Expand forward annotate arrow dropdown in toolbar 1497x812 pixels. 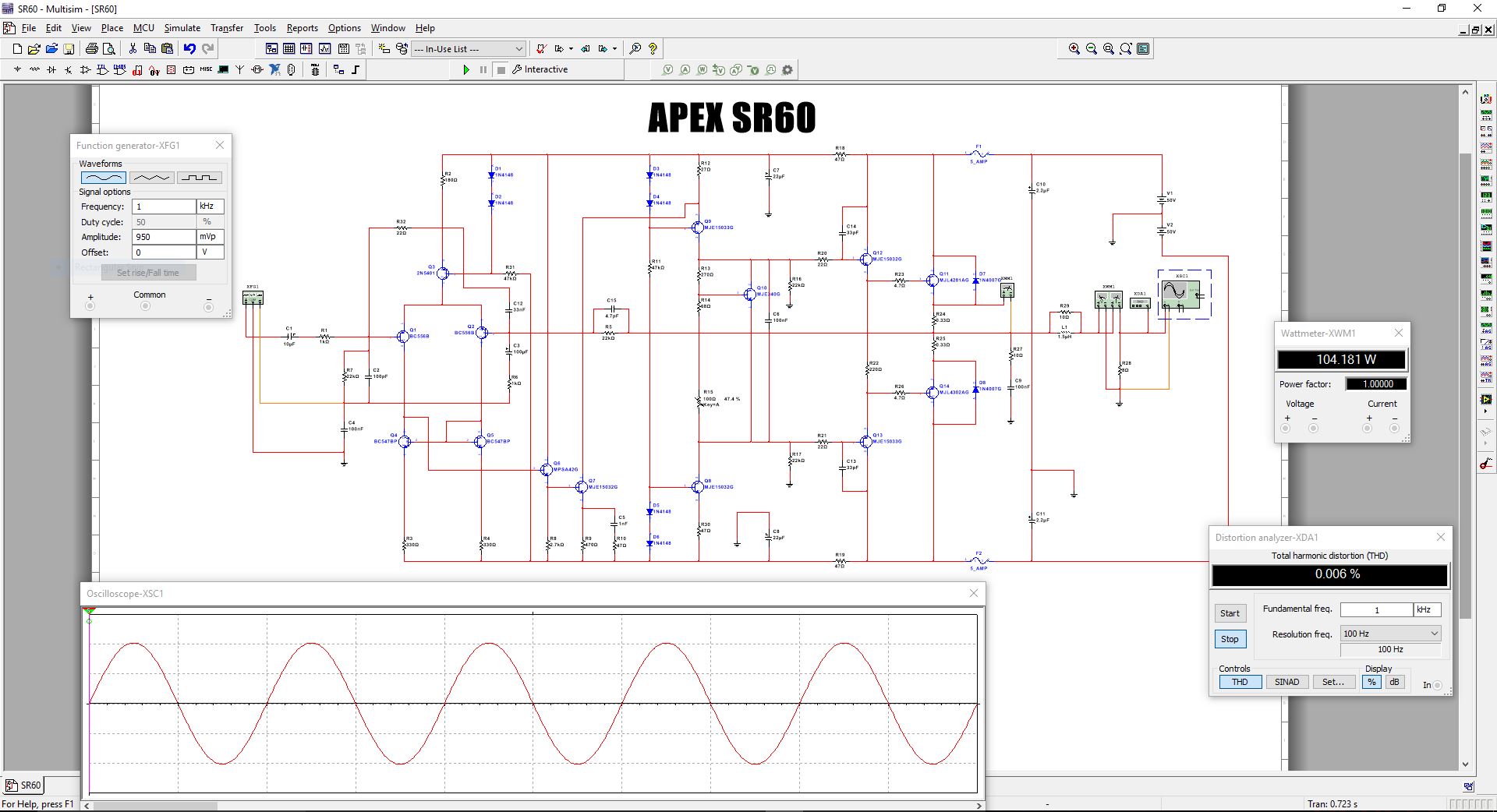click(614, 48)
